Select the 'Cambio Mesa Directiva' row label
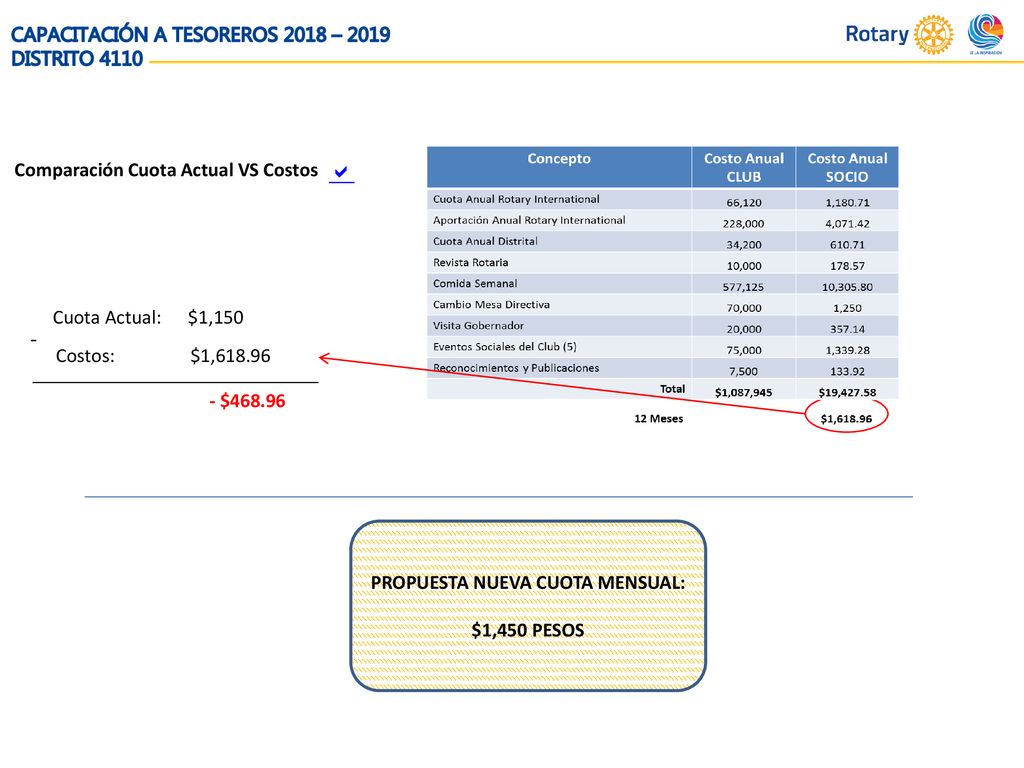 coord(491,304)
